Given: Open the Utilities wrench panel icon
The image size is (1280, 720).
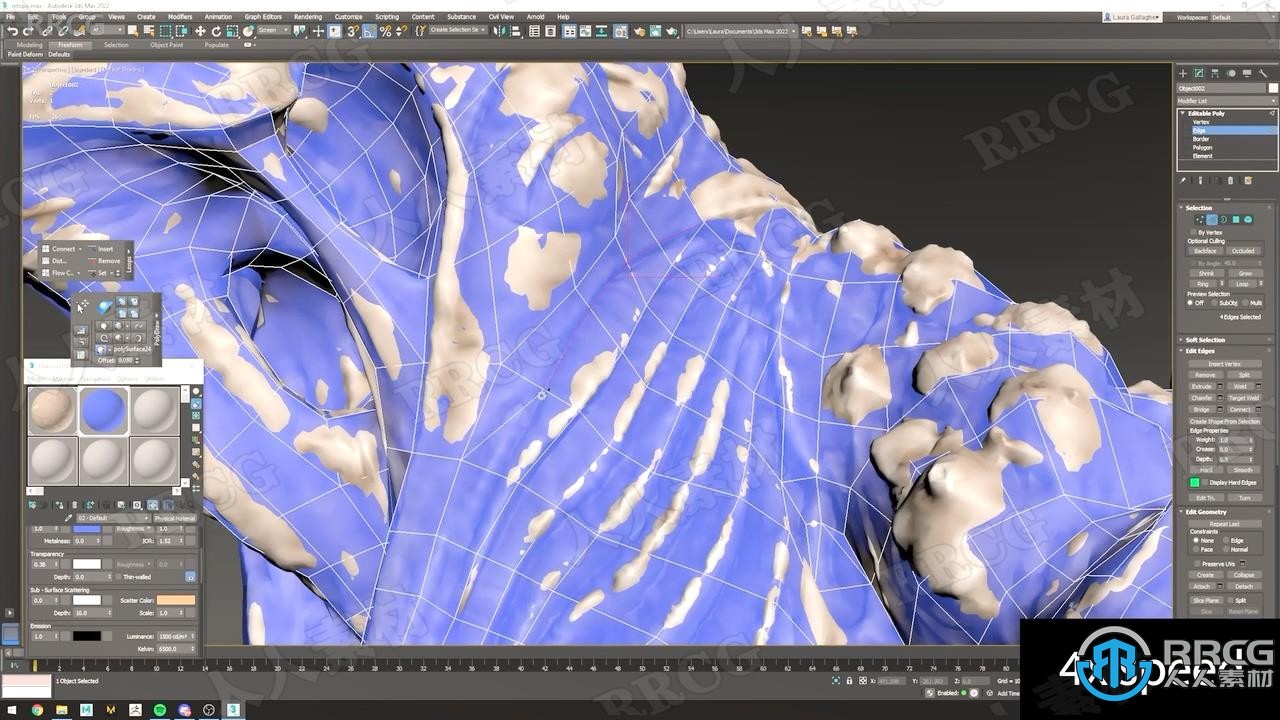Looking at the screenshot, I should [x=1264, y=73].
